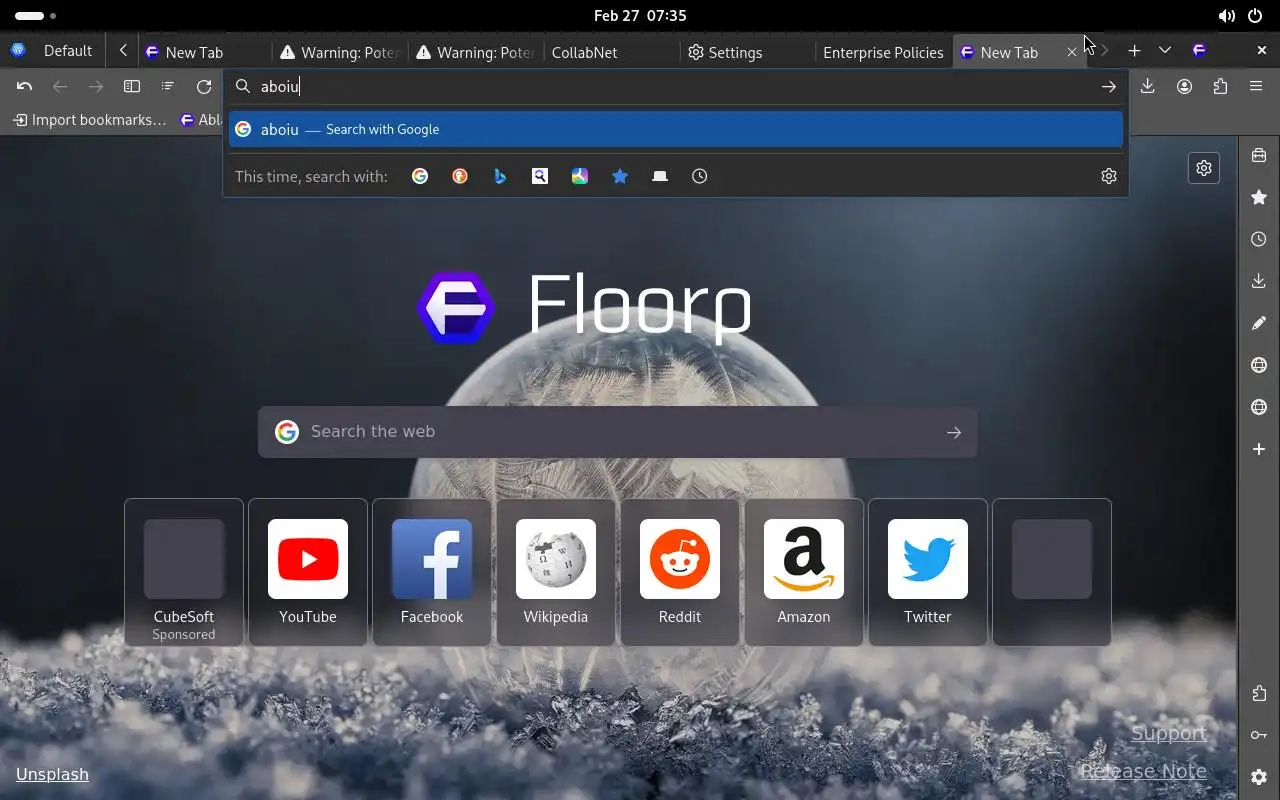Open the second globe web panel in the sidebar
The width and height of the screenshot is (1280, 800).
pyautogui.click(x=1259, y=407)
